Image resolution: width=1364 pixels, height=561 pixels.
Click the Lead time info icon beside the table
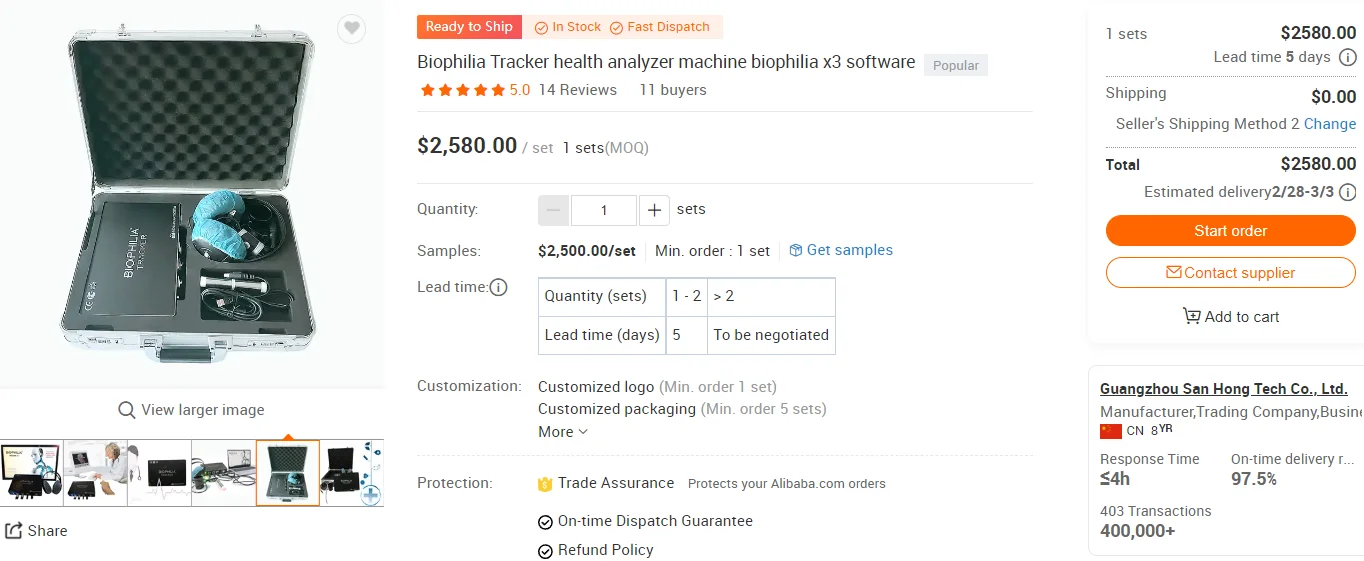pyautogui.click(x=498, y=288)
